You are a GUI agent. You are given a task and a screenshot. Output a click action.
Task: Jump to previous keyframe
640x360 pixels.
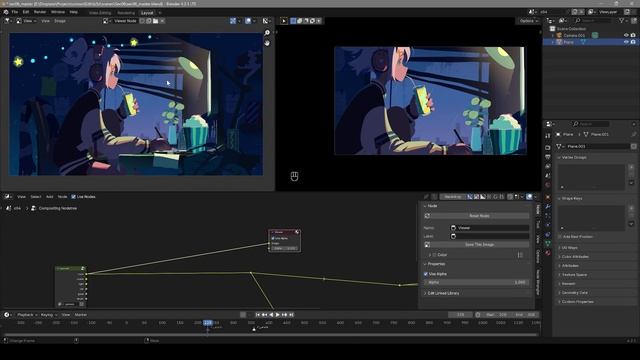coord(264,315)
